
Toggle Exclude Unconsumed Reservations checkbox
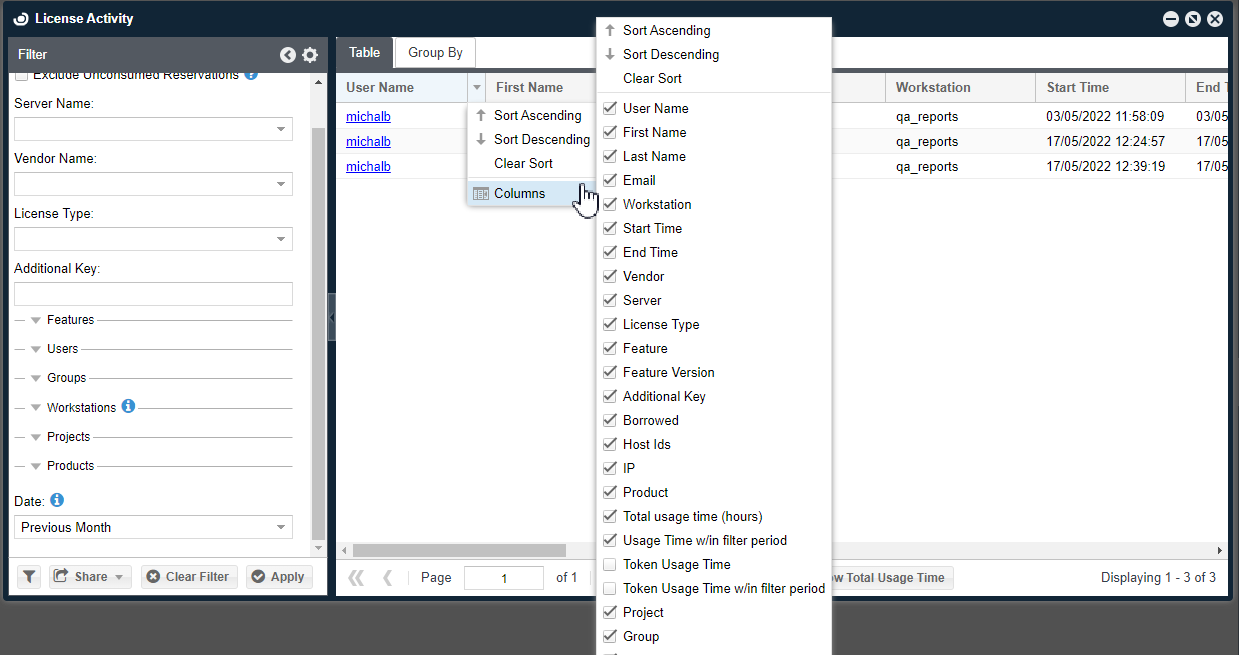tap(21, 75)
